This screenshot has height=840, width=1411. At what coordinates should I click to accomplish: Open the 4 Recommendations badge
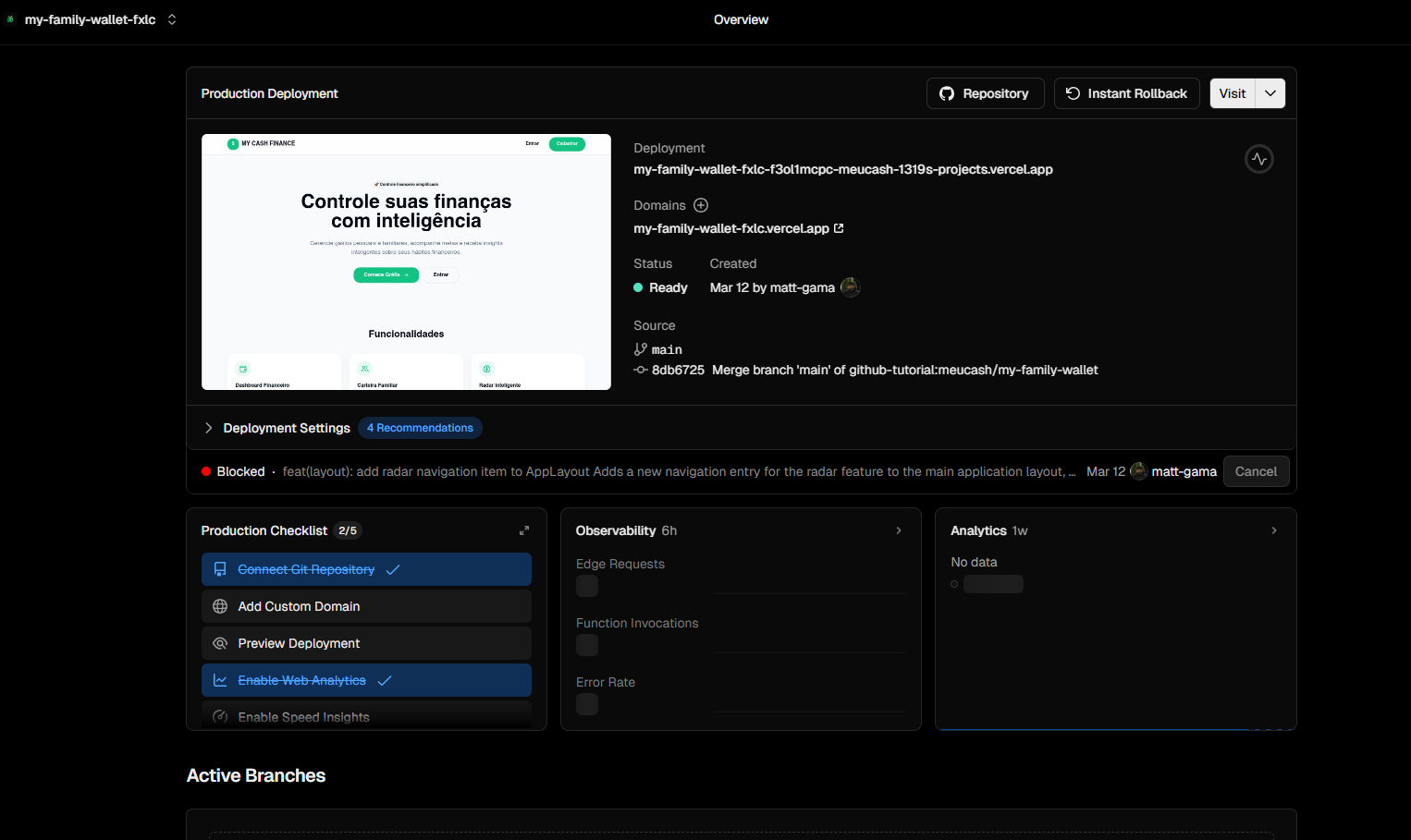point(420,428)
